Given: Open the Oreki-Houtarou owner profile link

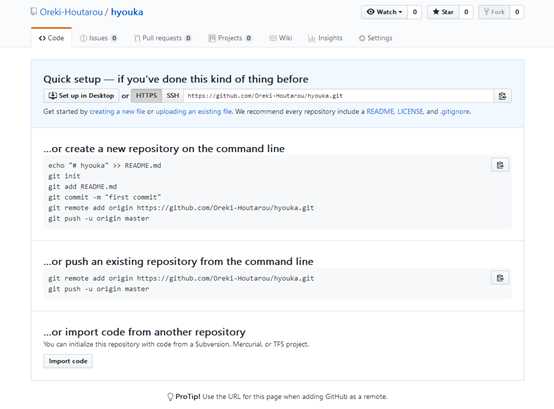Looking at the screenshot, I should point(71,12).
